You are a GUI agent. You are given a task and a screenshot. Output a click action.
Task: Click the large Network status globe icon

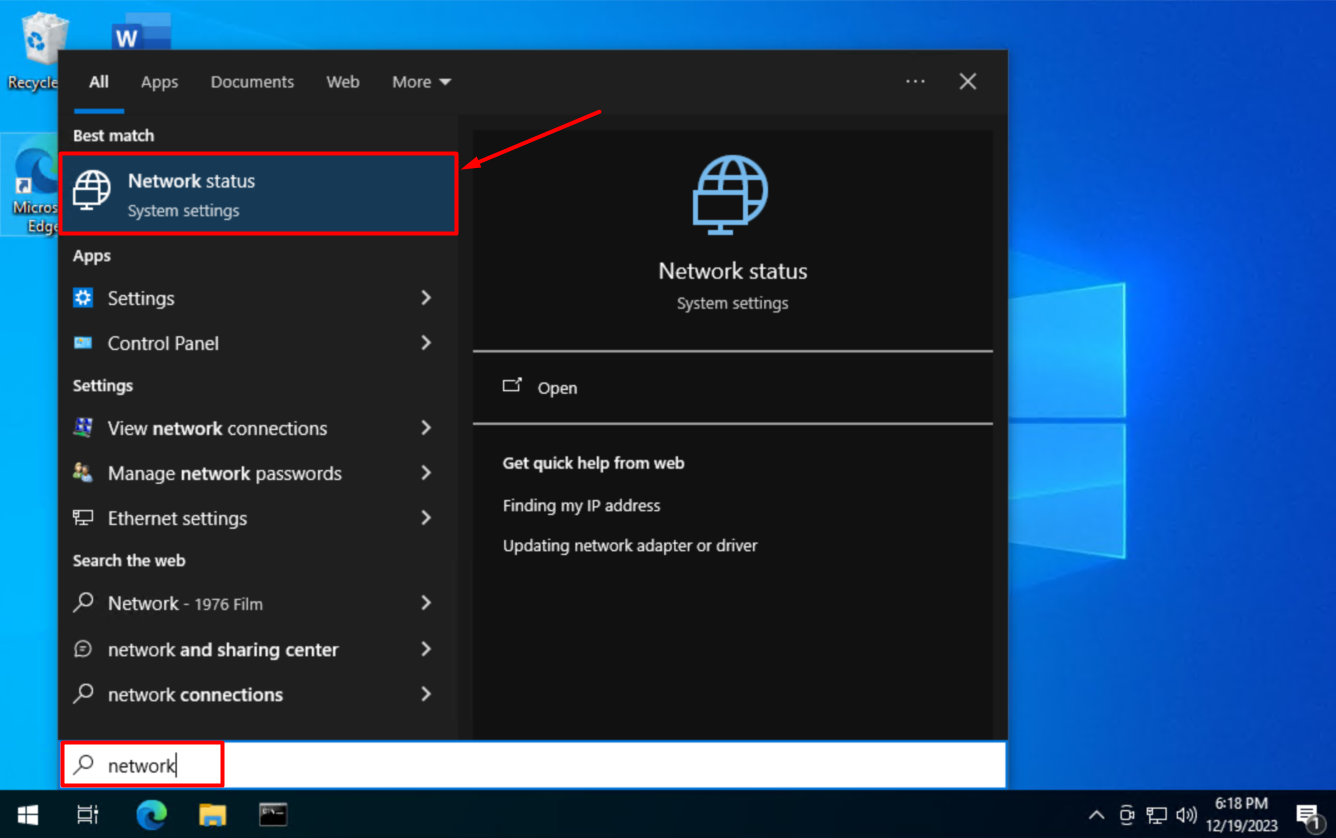[x=731, y=195]
